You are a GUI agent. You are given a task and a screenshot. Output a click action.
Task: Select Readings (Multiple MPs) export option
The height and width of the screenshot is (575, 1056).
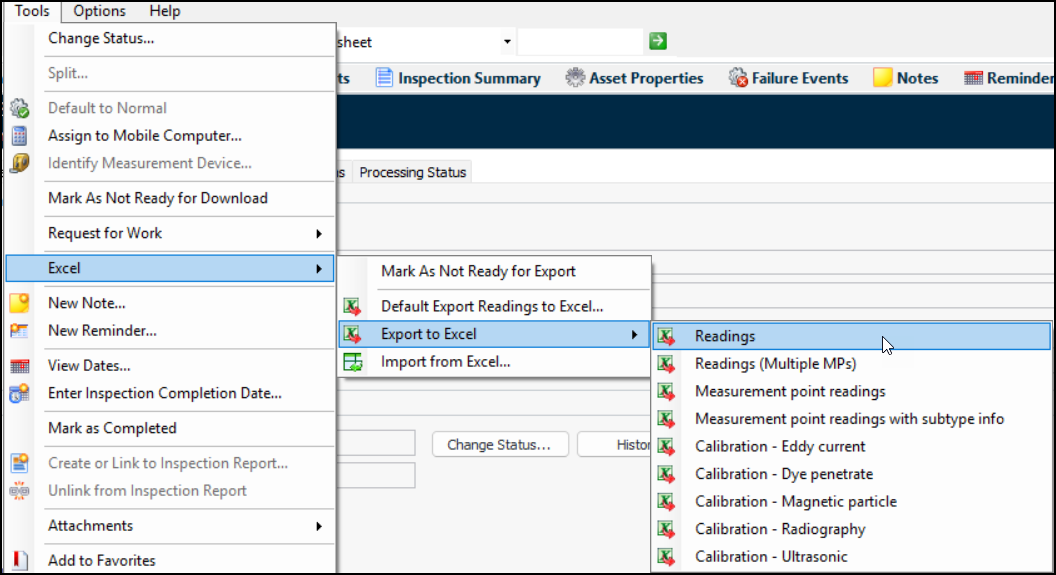pyautogui.click(x=775, y=364)
